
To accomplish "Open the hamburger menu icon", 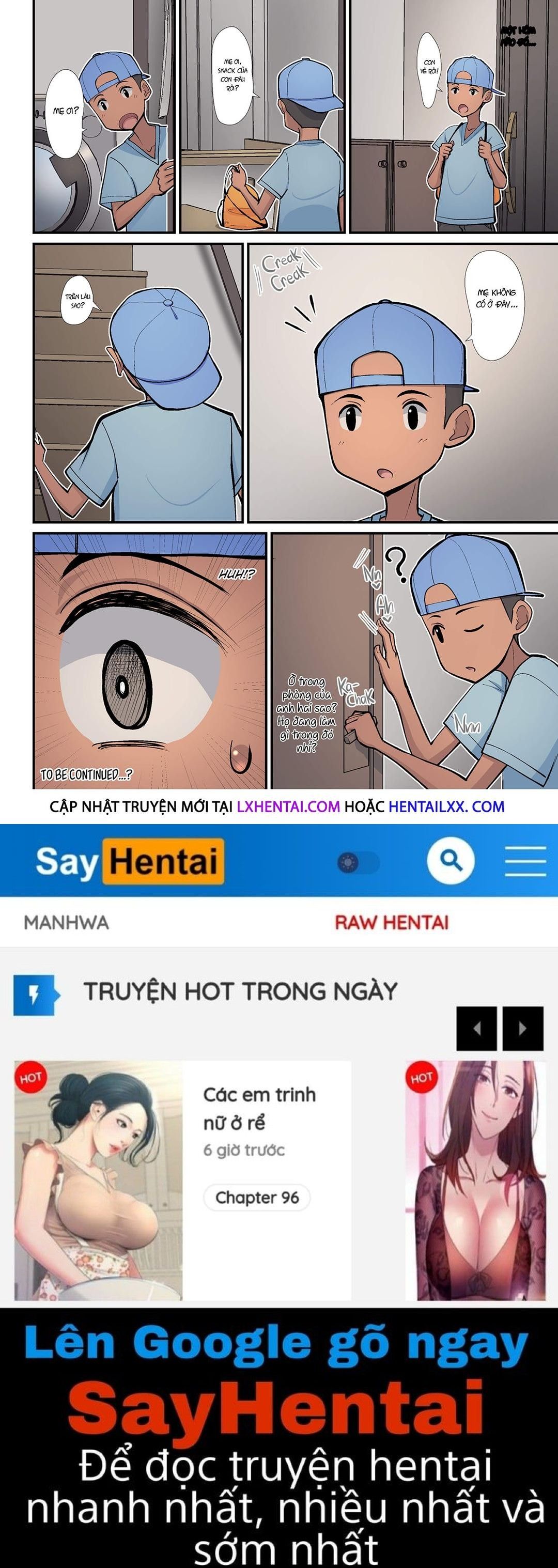I will point(525,861).
